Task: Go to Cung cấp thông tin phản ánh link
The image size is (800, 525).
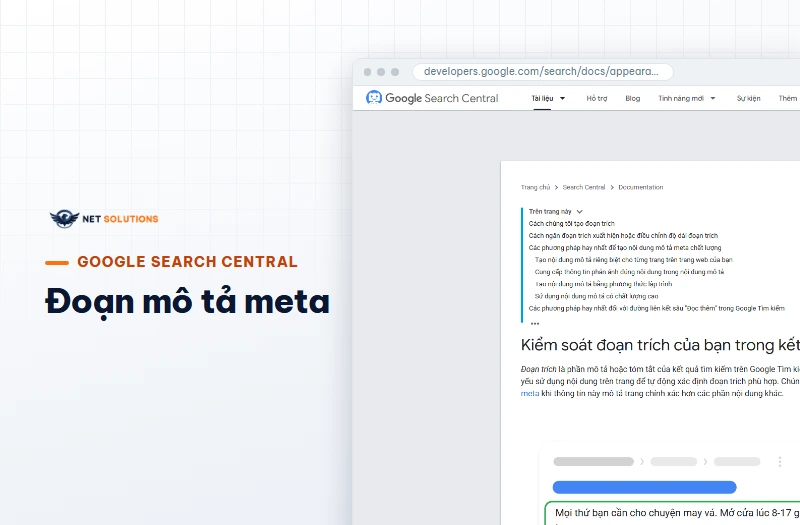Action: (x=629, y=272)
